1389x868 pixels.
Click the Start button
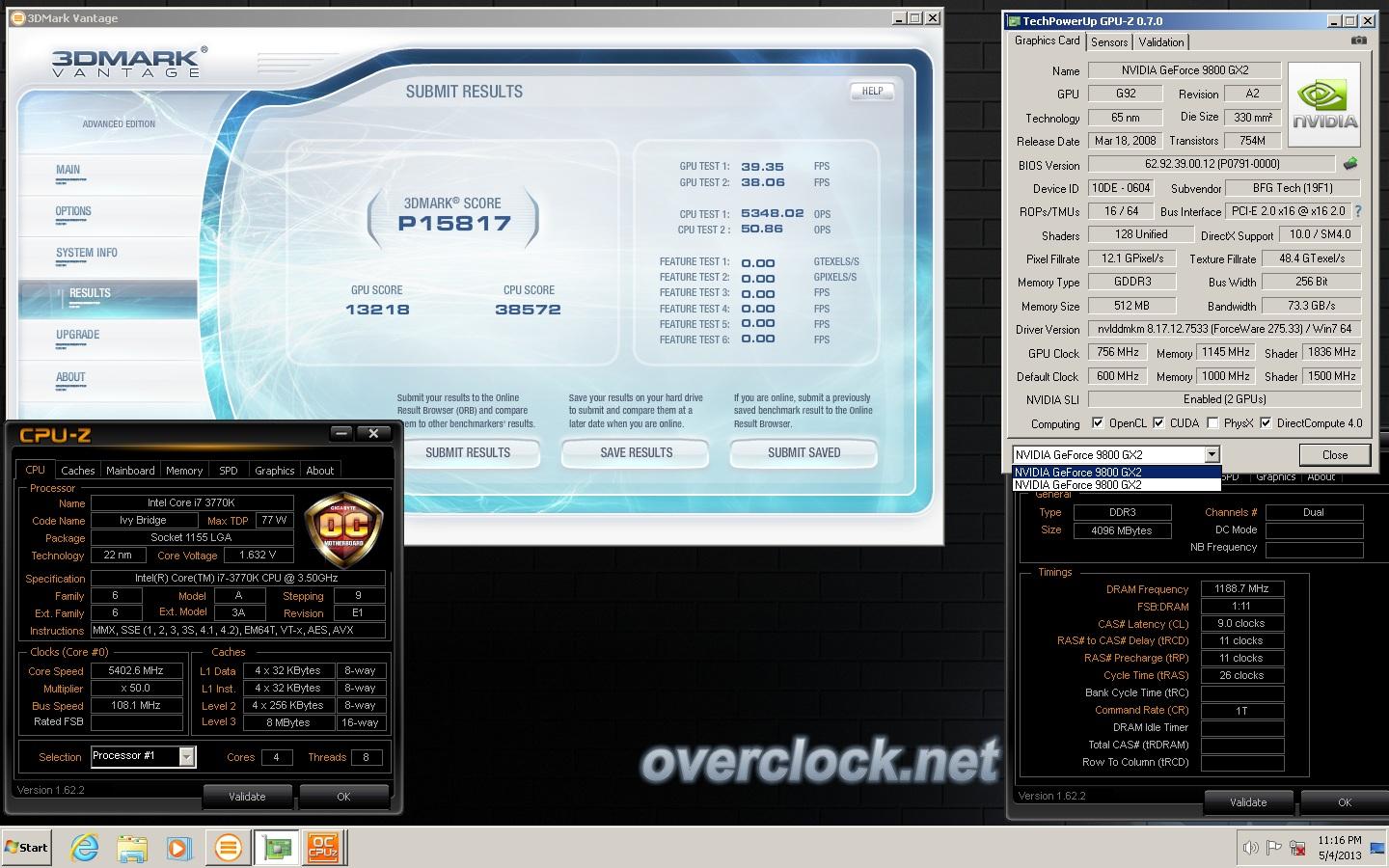(x=26, y=848)
